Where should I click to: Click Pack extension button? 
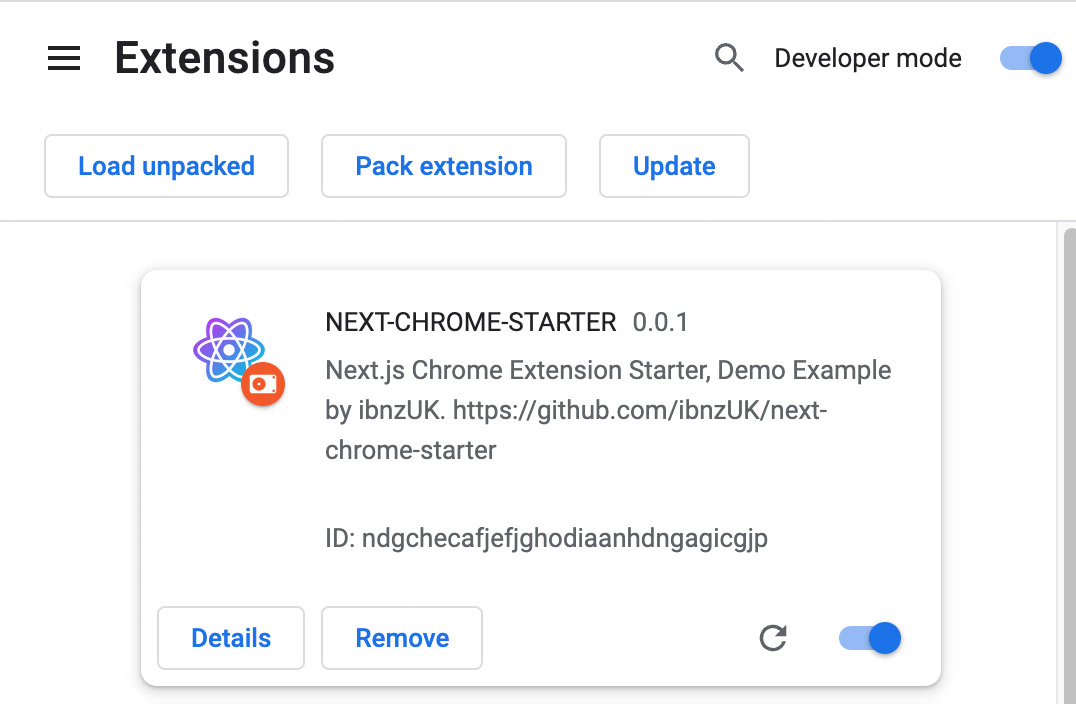444,166
